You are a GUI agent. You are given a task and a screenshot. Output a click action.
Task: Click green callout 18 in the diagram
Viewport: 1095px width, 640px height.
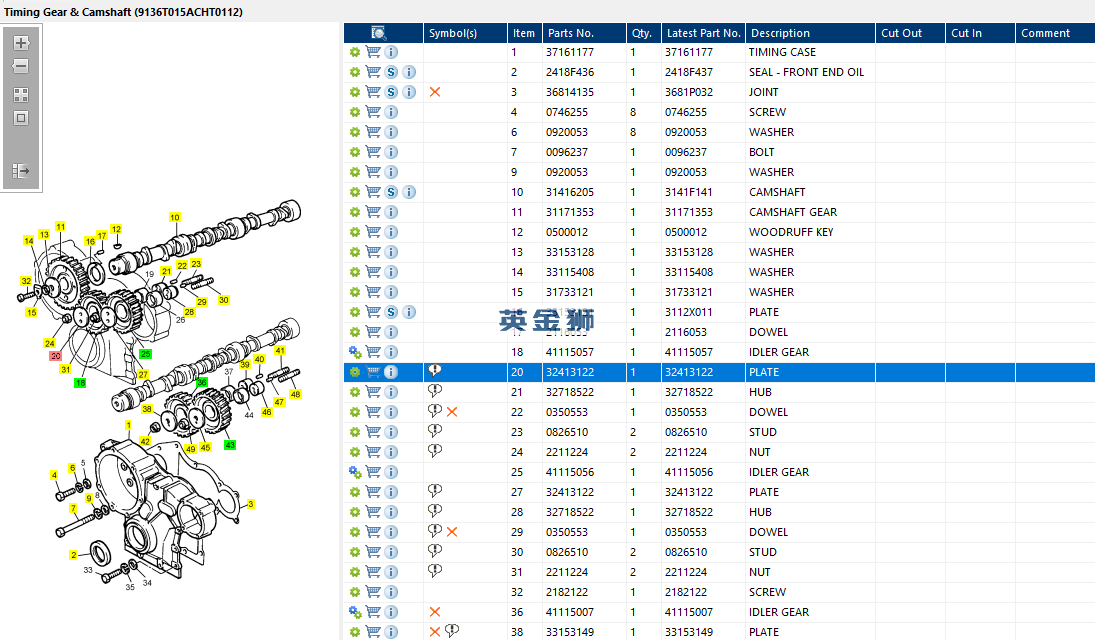click(80, 383)
